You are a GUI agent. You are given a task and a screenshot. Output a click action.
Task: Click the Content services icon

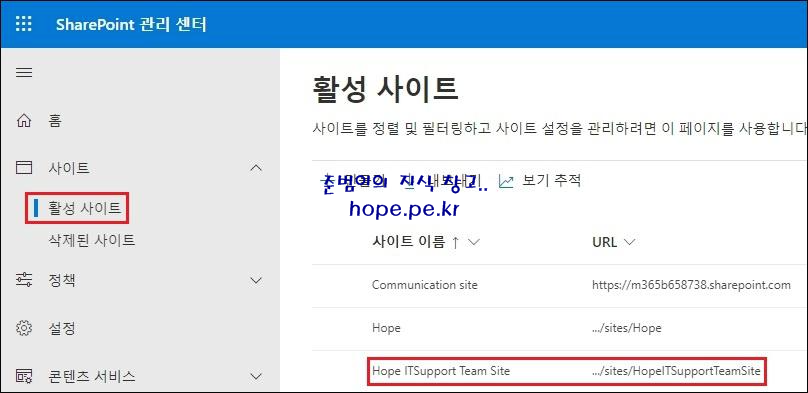24,376
